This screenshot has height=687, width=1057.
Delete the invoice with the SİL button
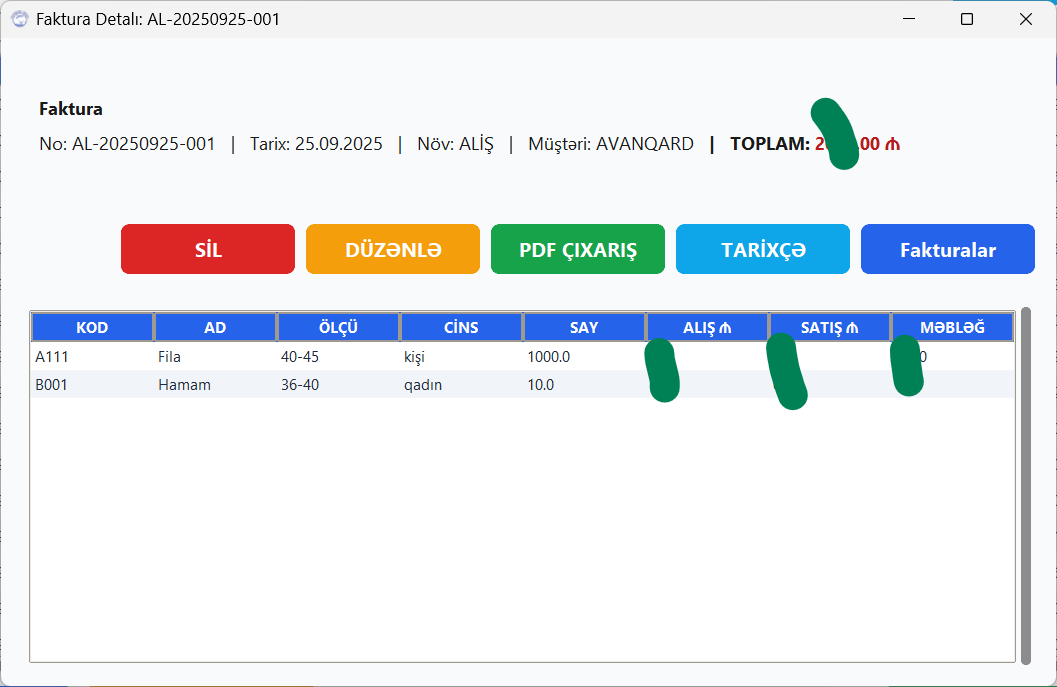click(x=207, y=249)
